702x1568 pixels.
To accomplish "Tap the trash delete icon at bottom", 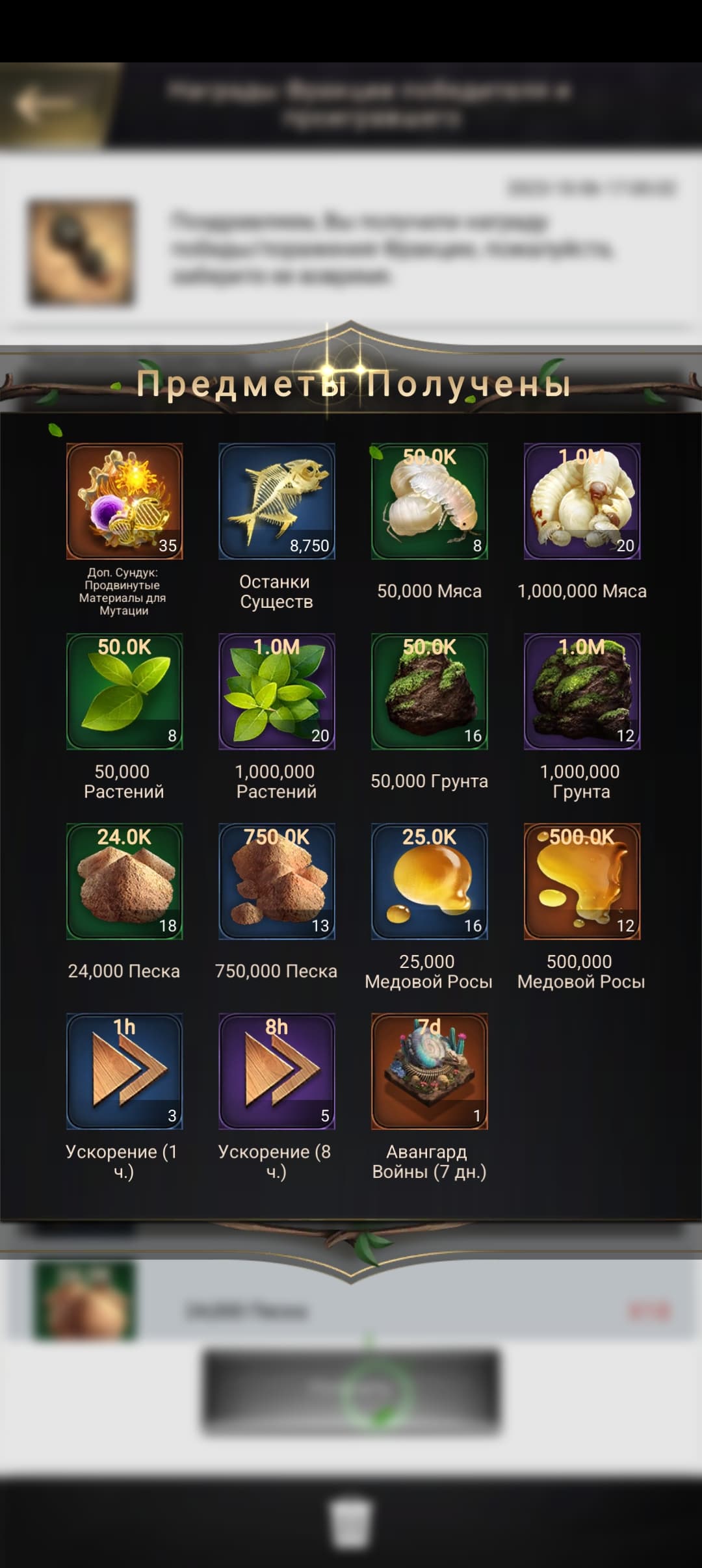I will pos(351,1523).
